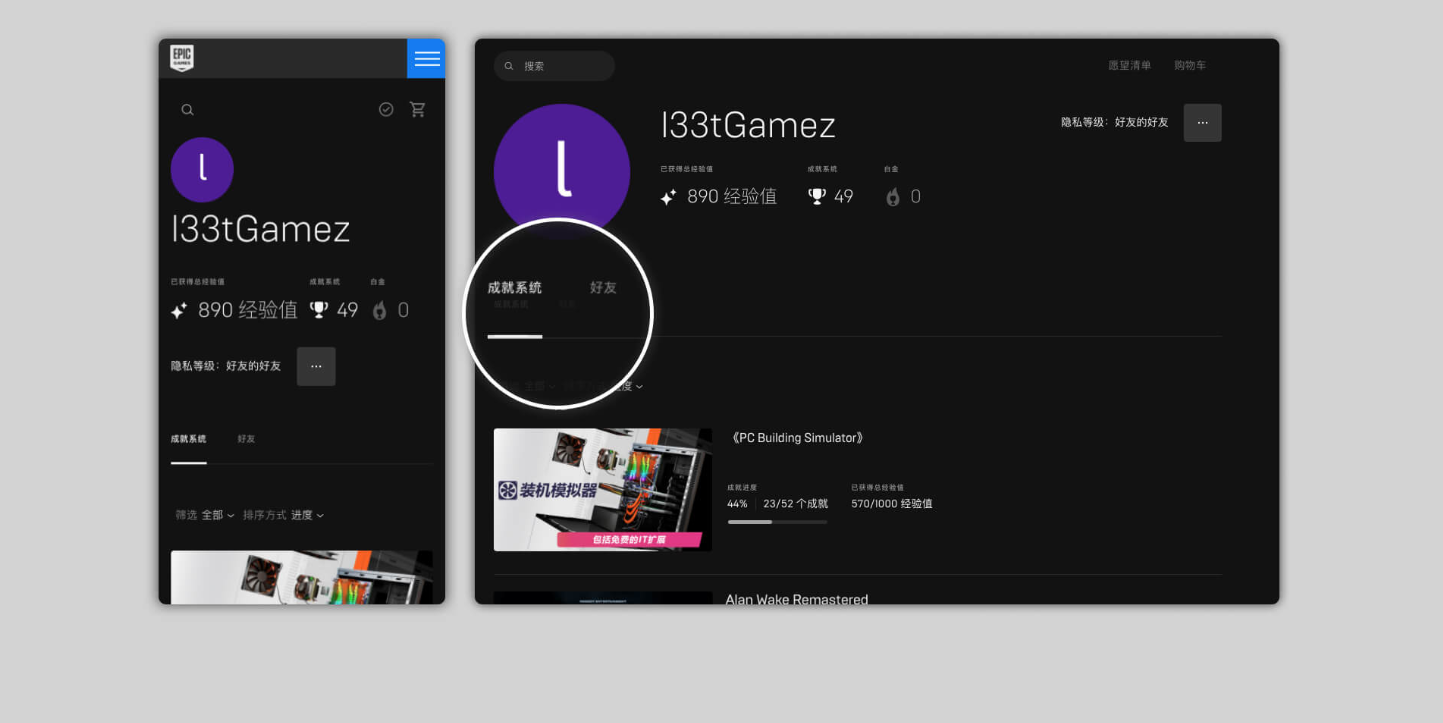
Task: Focus the 搜索 search field in desktop view
Action: [554, 66]
